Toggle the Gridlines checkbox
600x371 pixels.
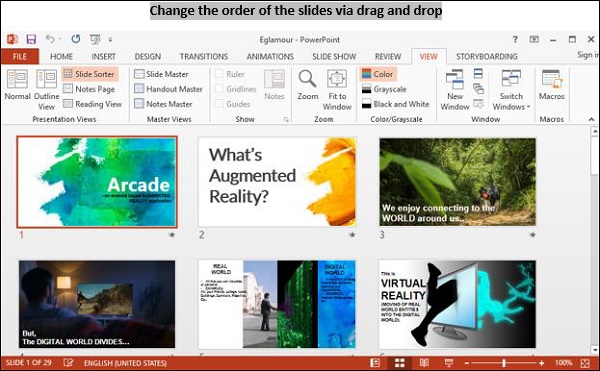(219, 89)
